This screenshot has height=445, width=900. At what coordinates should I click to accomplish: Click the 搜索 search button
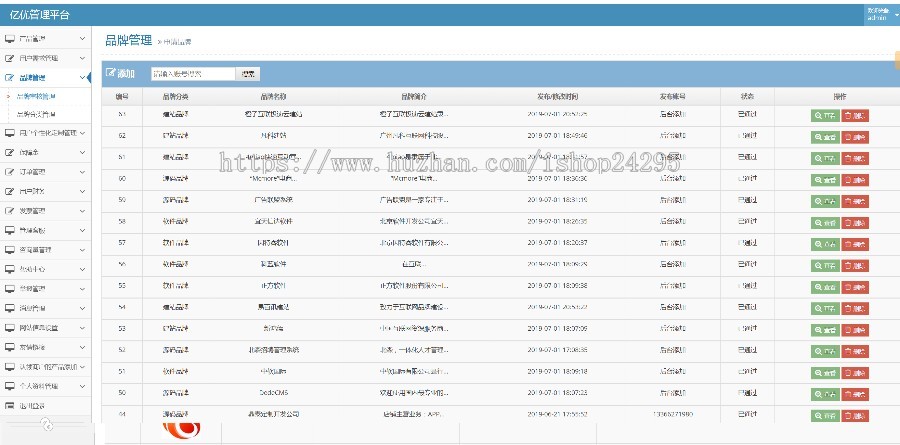[248, 73]
